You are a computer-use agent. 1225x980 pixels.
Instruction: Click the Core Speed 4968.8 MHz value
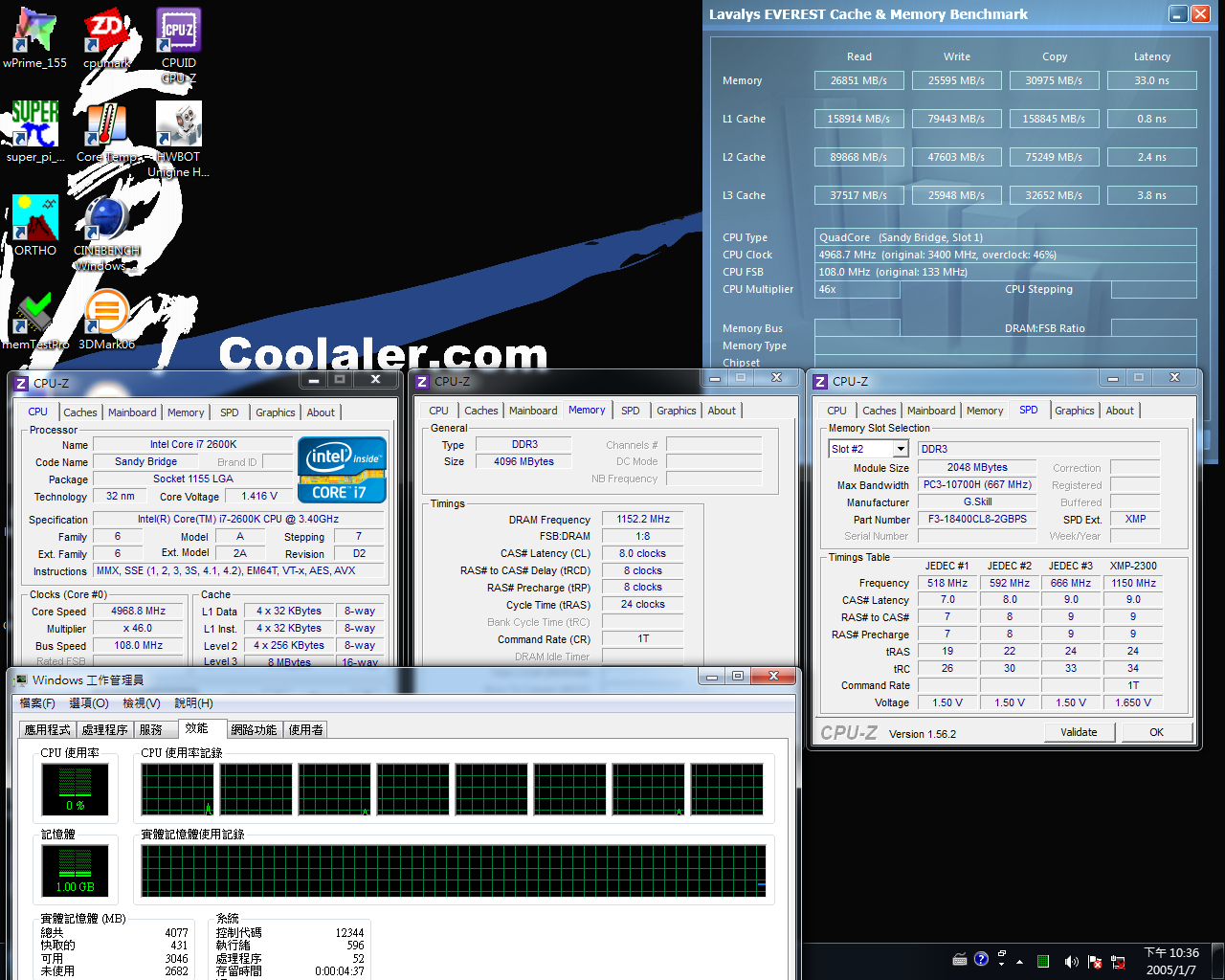pos(138,612)
